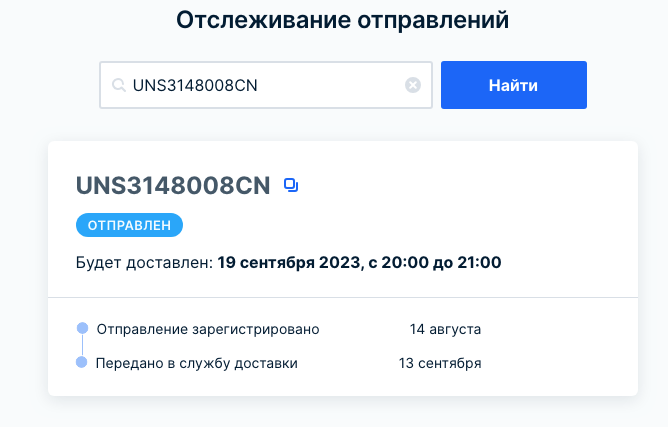668x427 pixels.
Task: Click the horizontal divider in the result card
Action: coord(343,297)
